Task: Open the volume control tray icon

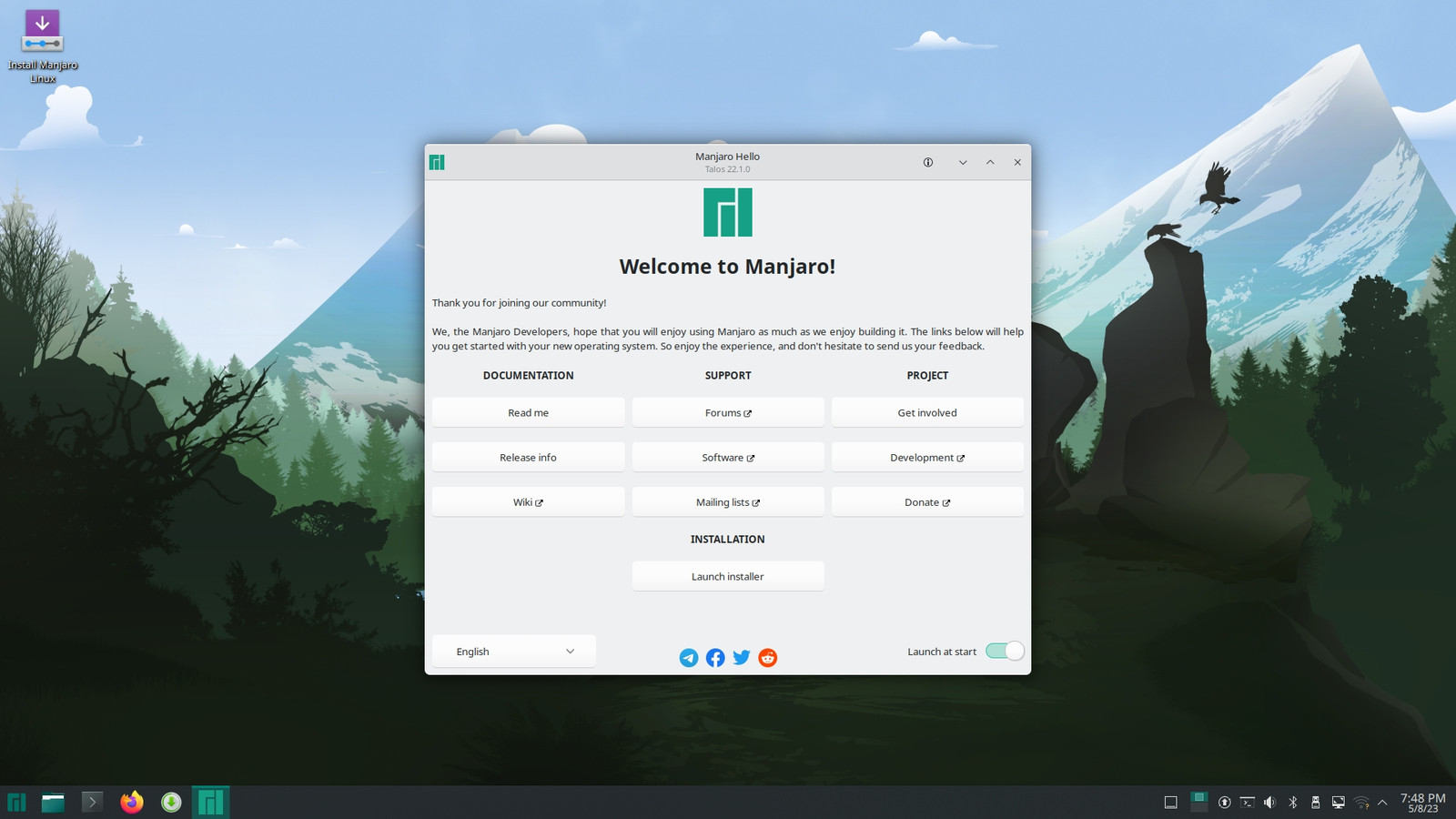Action: [1269, 802]
